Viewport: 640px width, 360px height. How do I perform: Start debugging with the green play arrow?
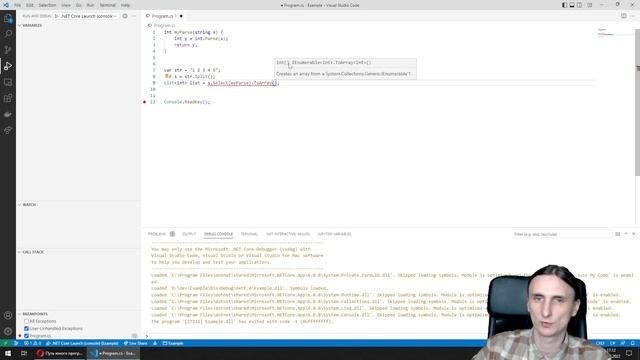point(56,16)
